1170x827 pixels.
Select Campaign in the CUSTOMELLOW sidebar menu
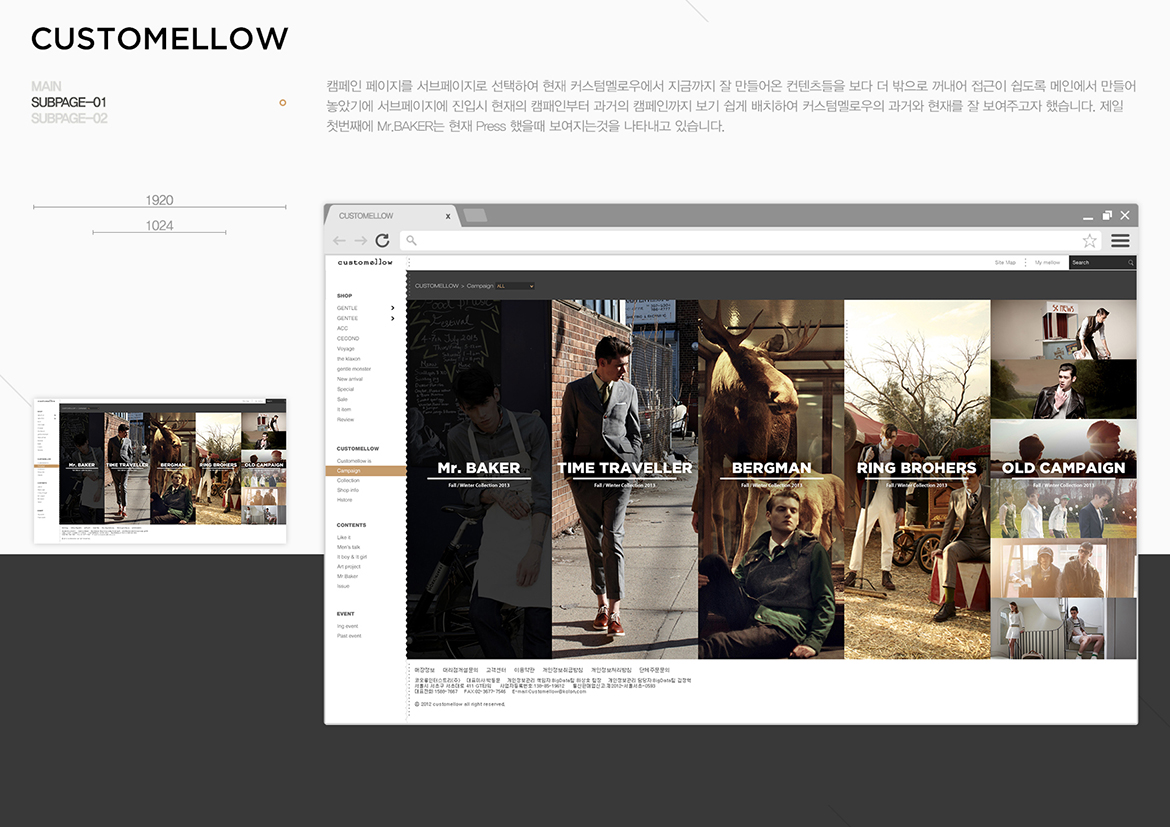point(350,471)
